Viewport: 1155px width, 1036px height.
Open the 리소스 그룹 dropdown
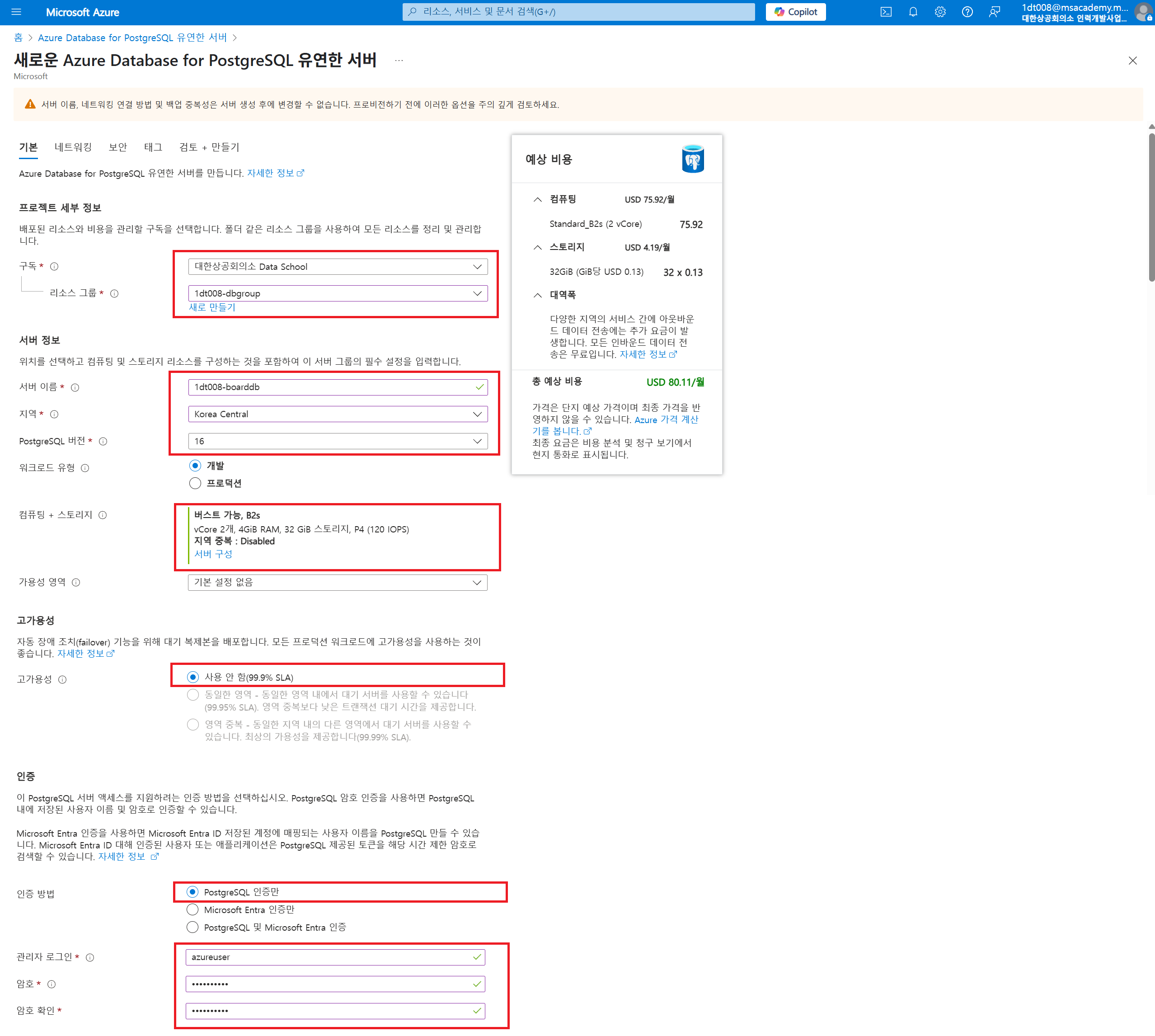pos(338,293)
